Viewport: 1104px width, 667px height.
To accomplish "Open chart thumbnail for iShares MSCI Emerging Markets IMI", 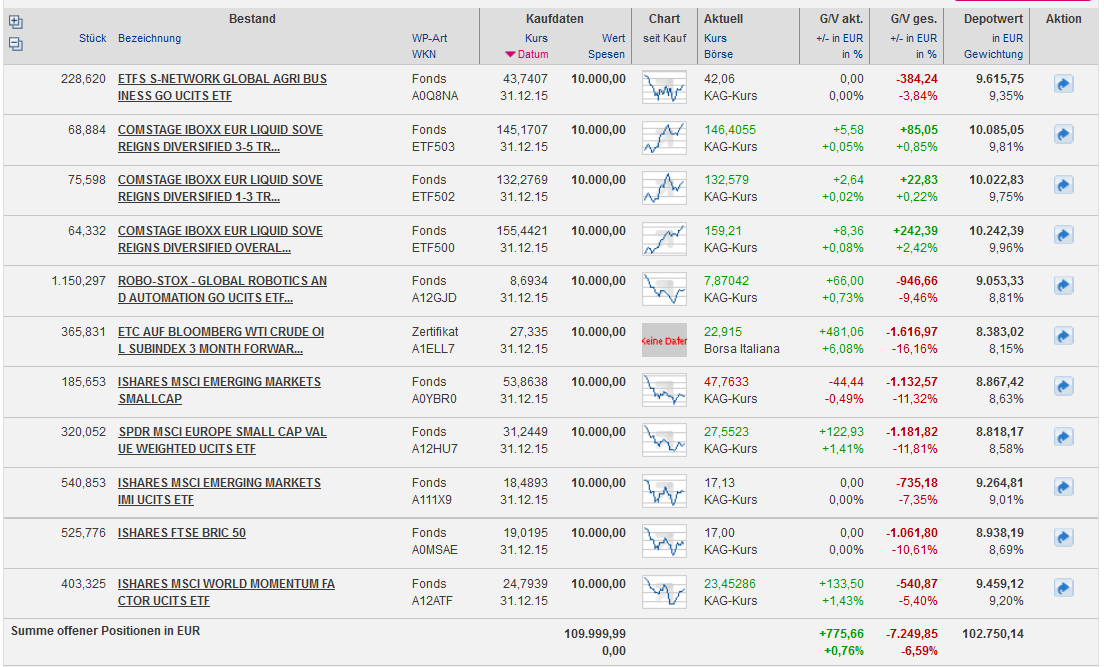I will [664, 491].
